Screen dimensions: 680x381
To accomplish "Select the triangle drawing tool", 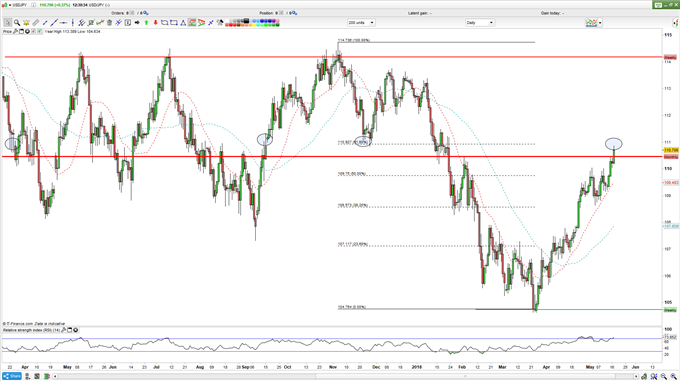I will coord(183,23).
